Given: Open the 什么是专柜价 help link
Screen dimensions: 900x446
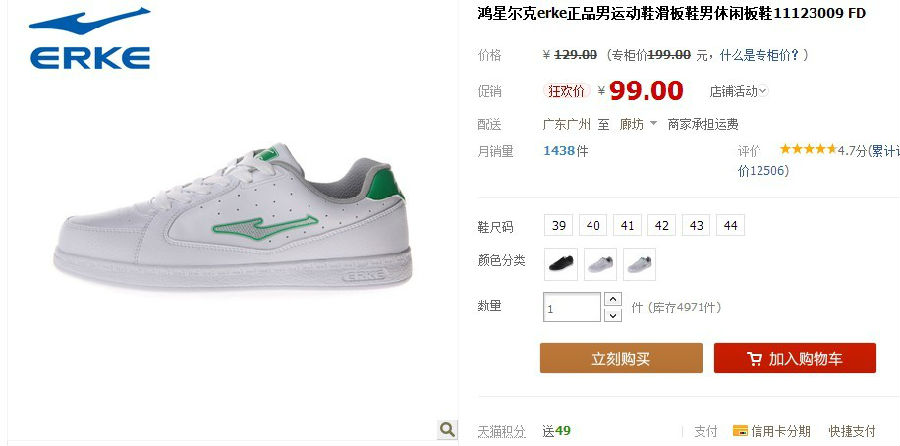Looking at the screenshot, I should point(759,55).
